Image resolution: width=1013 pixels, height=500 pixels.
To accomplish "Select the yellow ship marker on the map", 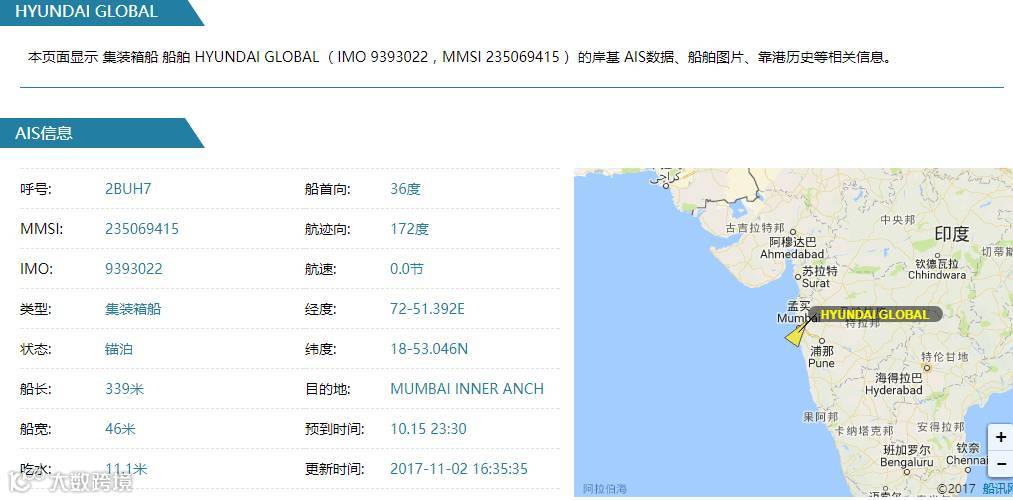I will click(x=796, y=335).
